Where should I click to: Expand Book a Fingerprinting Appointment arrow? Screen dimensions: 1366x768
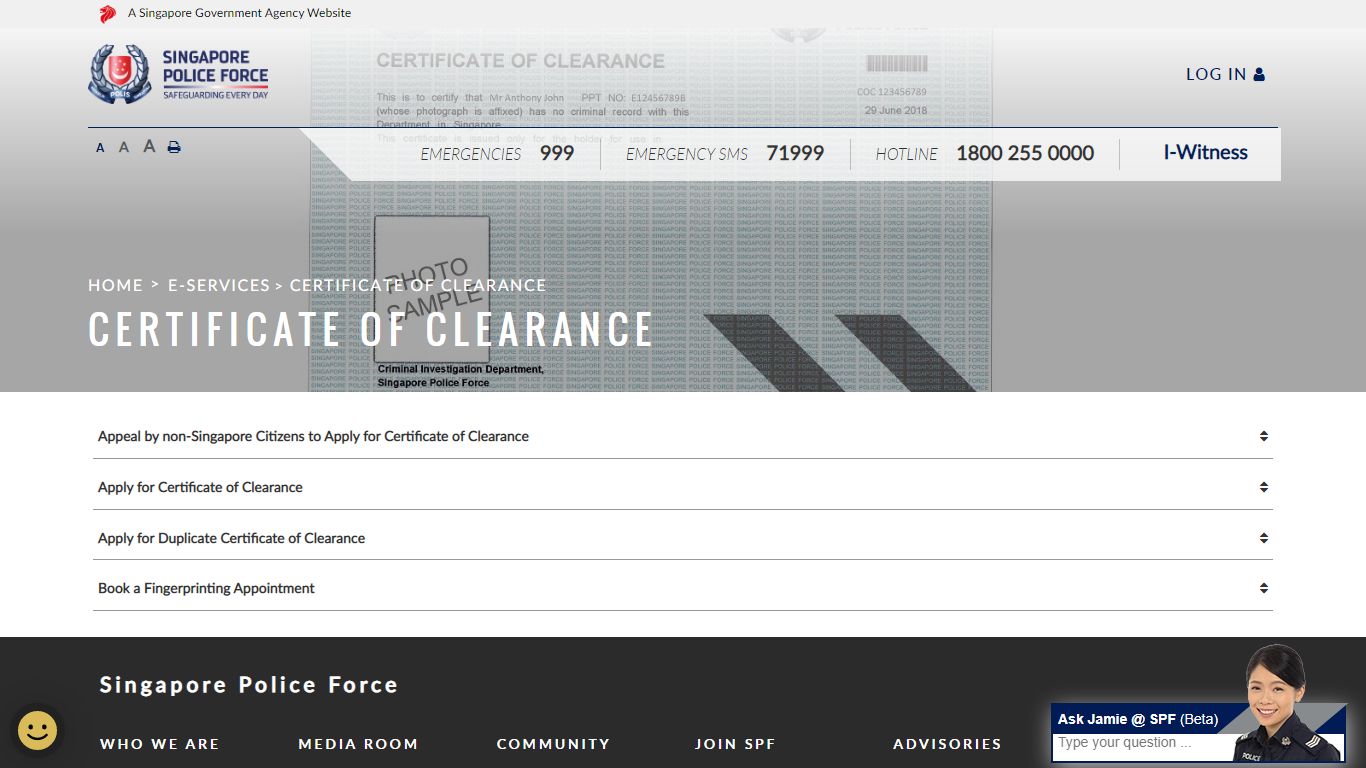pos(1264,588)
